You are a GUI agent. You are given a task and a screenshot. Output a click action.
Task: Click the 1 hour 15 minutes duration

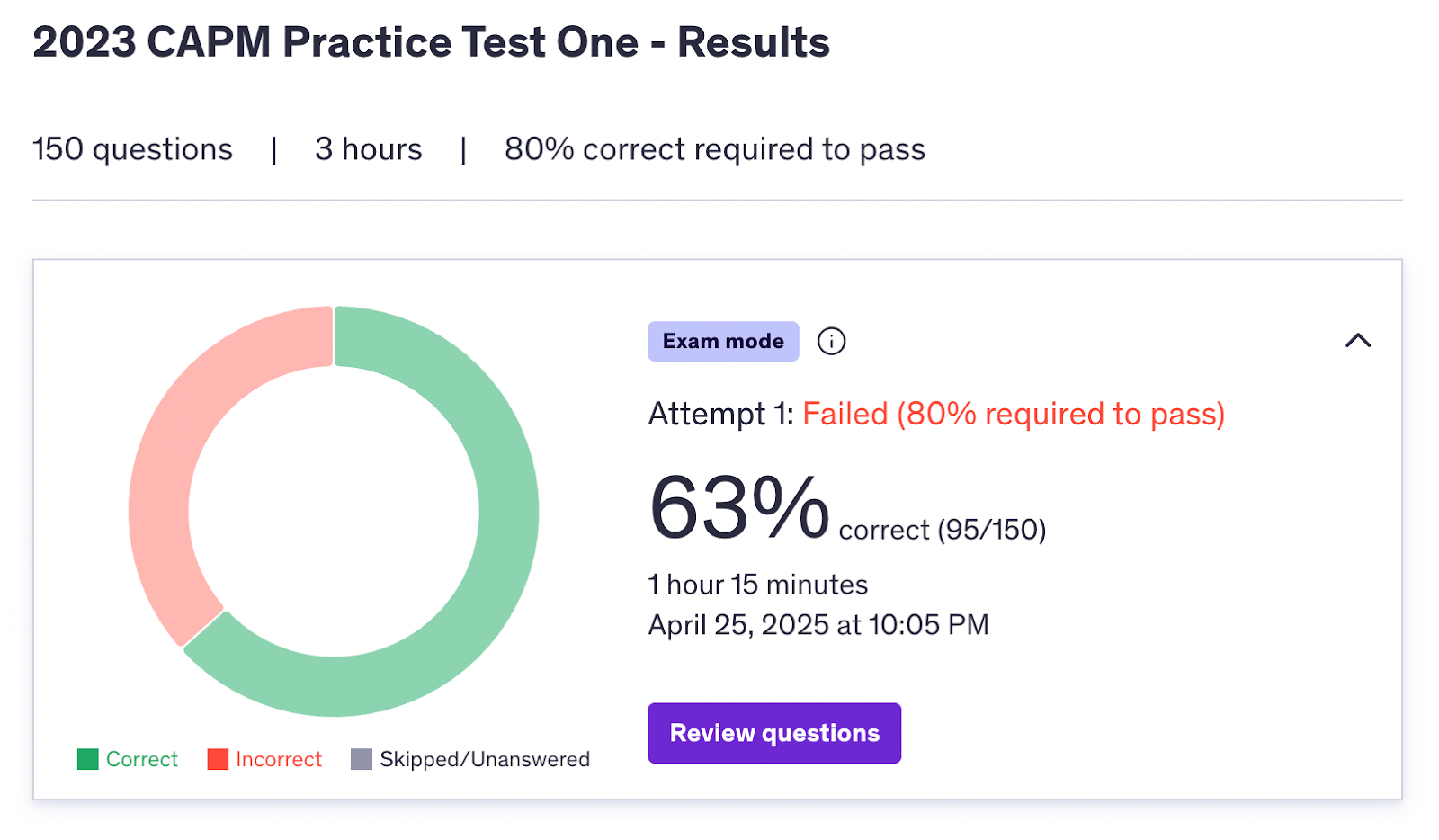(x=758, y=585)
